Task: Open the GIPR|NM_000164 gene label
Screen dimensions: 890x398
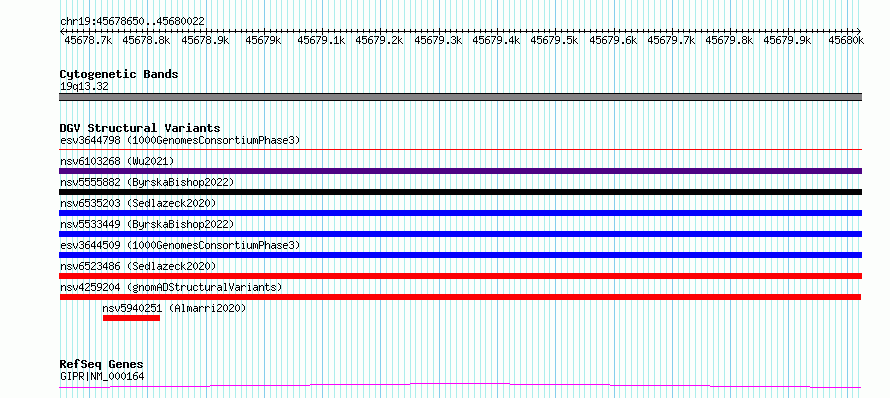Action: (102, 376)
